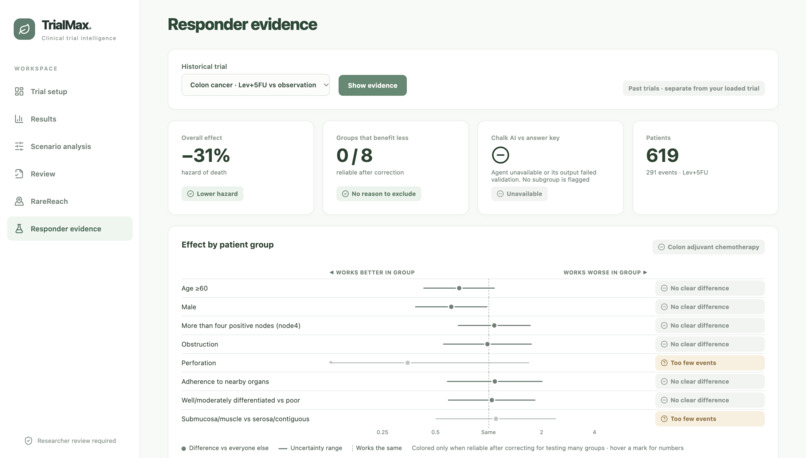Viewport: 806px width, 458px height.
Task: Click the Past trials info badge
Action: coord(693,88)
